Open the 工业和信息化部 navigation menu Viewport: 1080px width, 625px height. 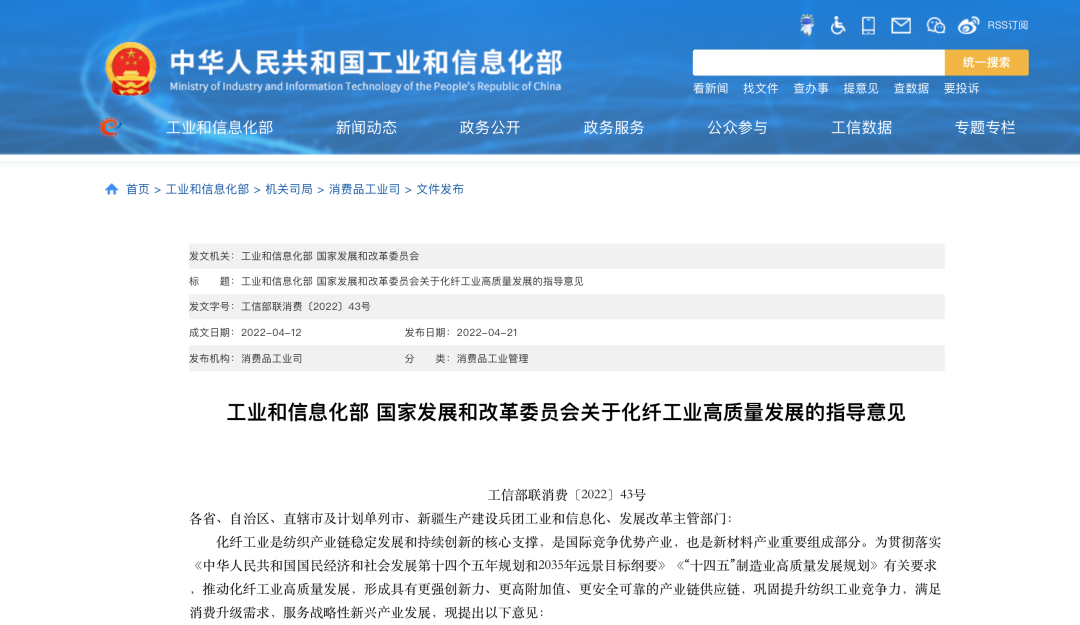tap(220, 127)
